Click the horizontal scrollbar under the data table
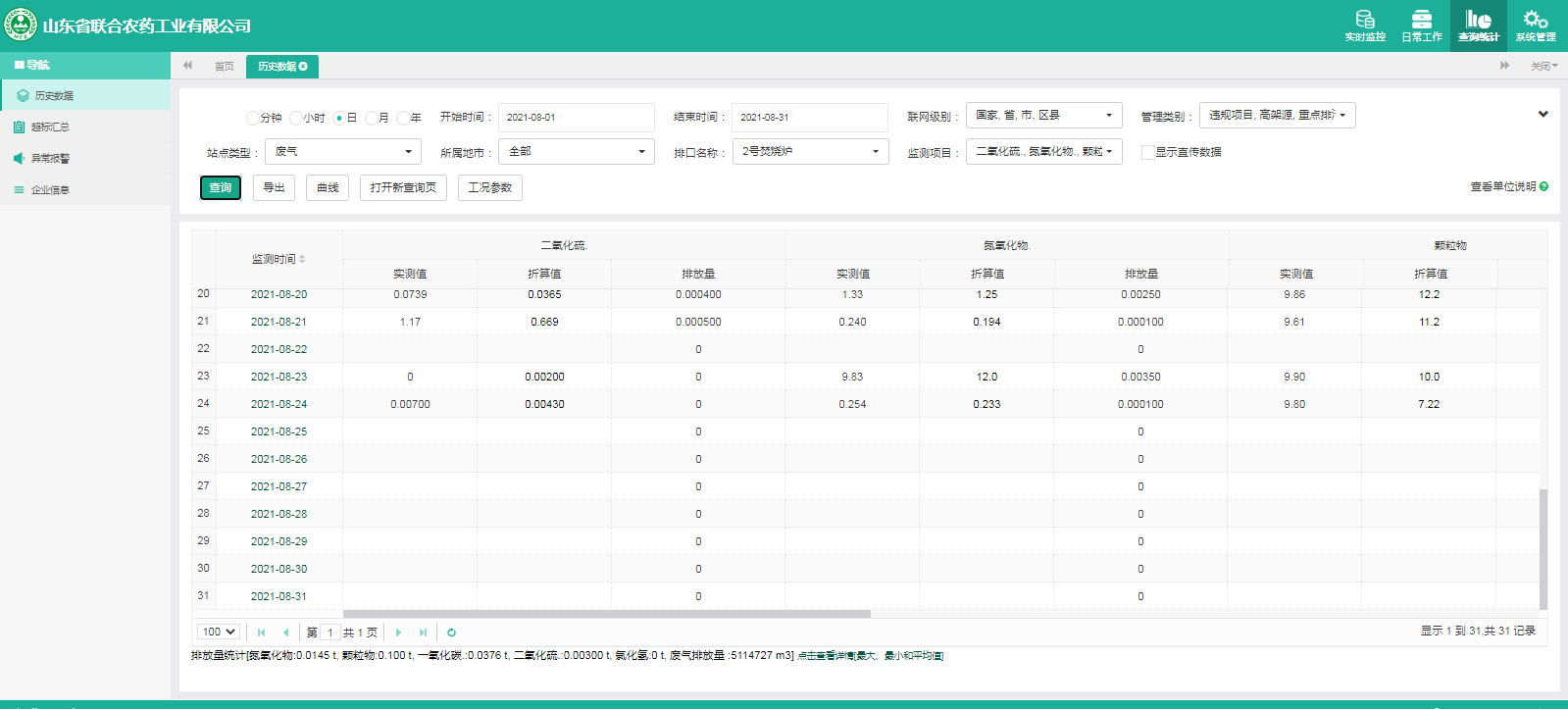The width and height of the screenshot is (1568, 709). click(606, 614)
